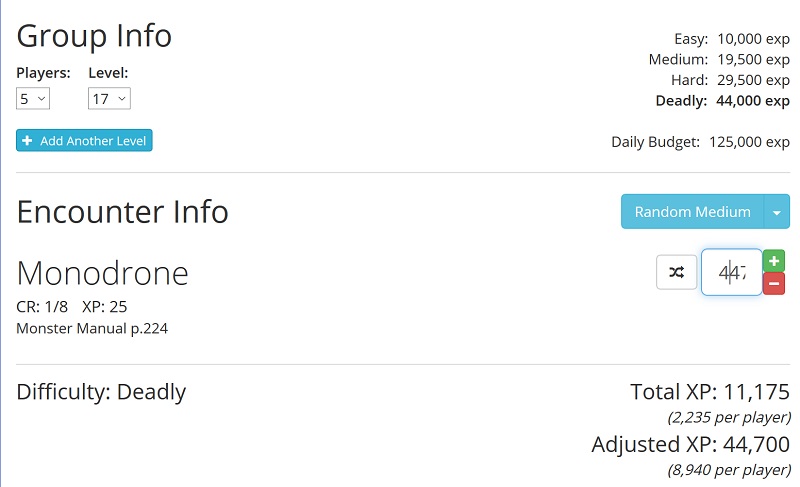Click Add Another Level button

point(84,141)
